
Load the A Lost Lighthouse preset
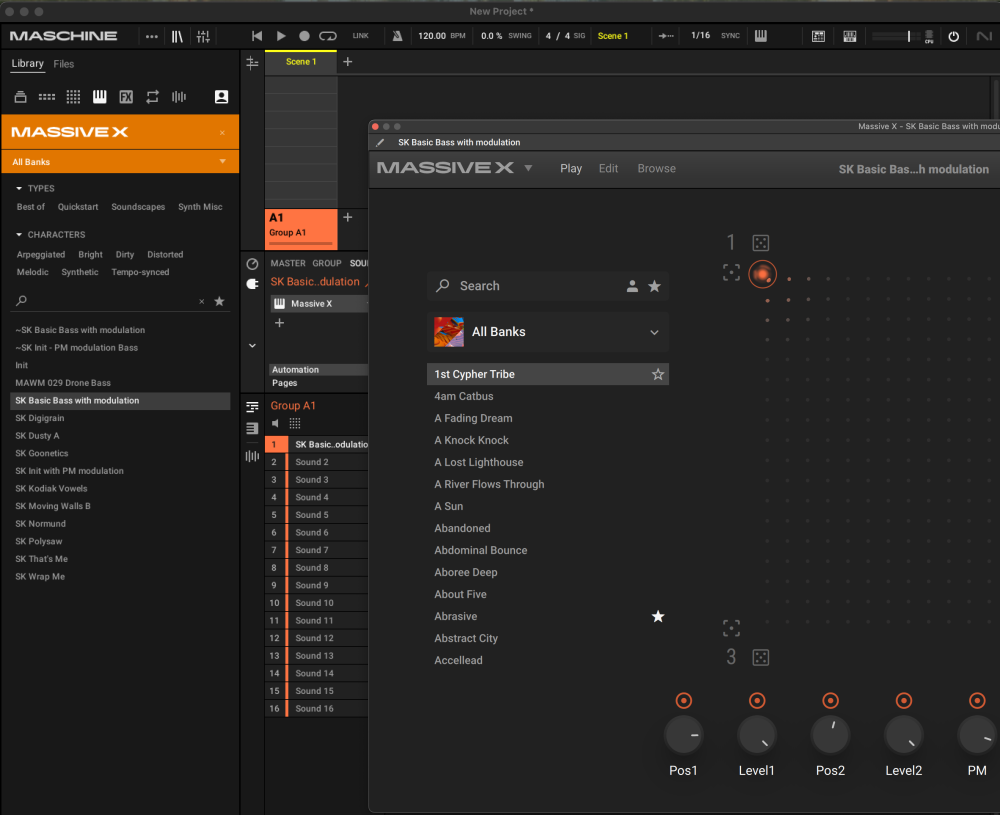coord(479,462)
